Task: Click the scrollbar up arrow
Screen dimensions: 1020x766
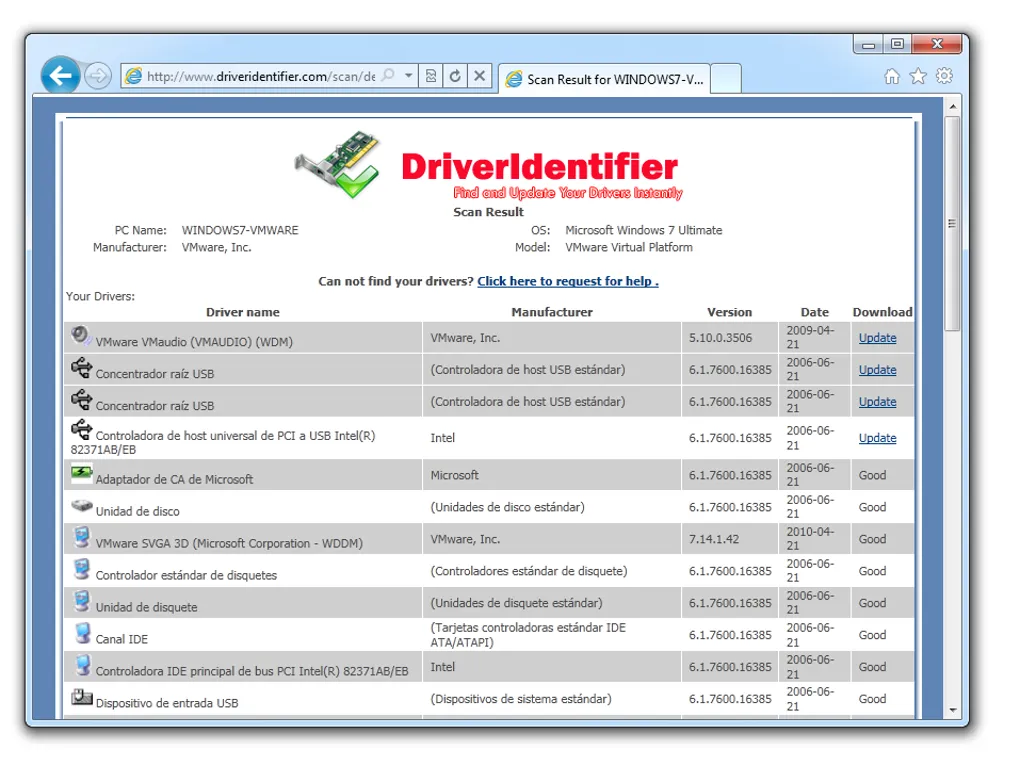Action: click(952, 105)
